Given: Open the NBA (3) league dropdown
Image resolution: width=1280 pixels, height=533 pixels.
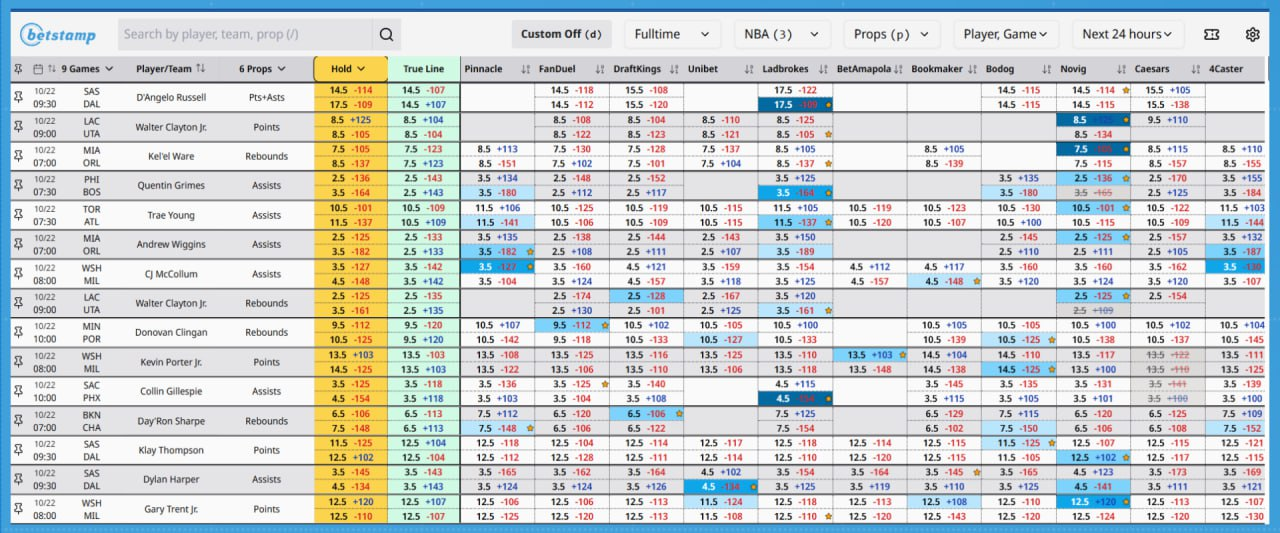Looking at the screenshot, I should pos(782,34).
